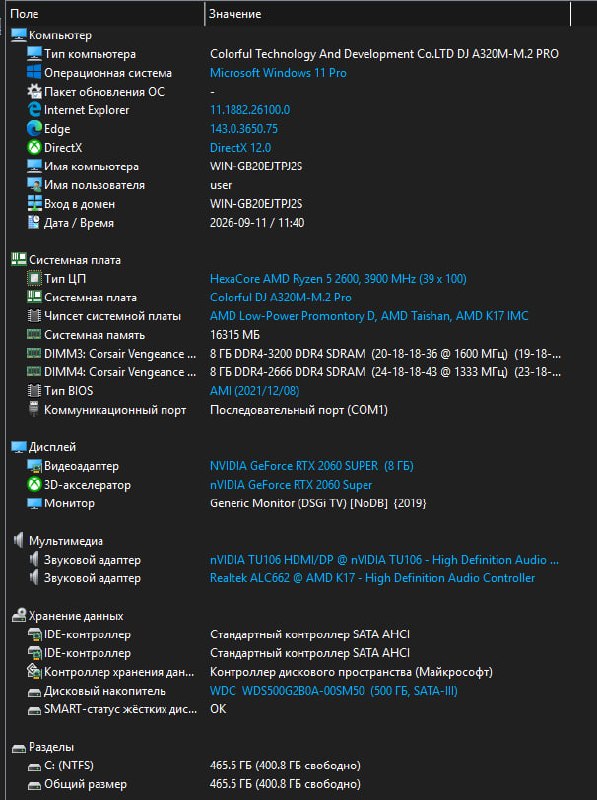Click the graphics card icon beside Видеоадаптер
Image resolution: width=597 pixels, height=800 pixels.
pyautogui.click(x=34, y=466)
